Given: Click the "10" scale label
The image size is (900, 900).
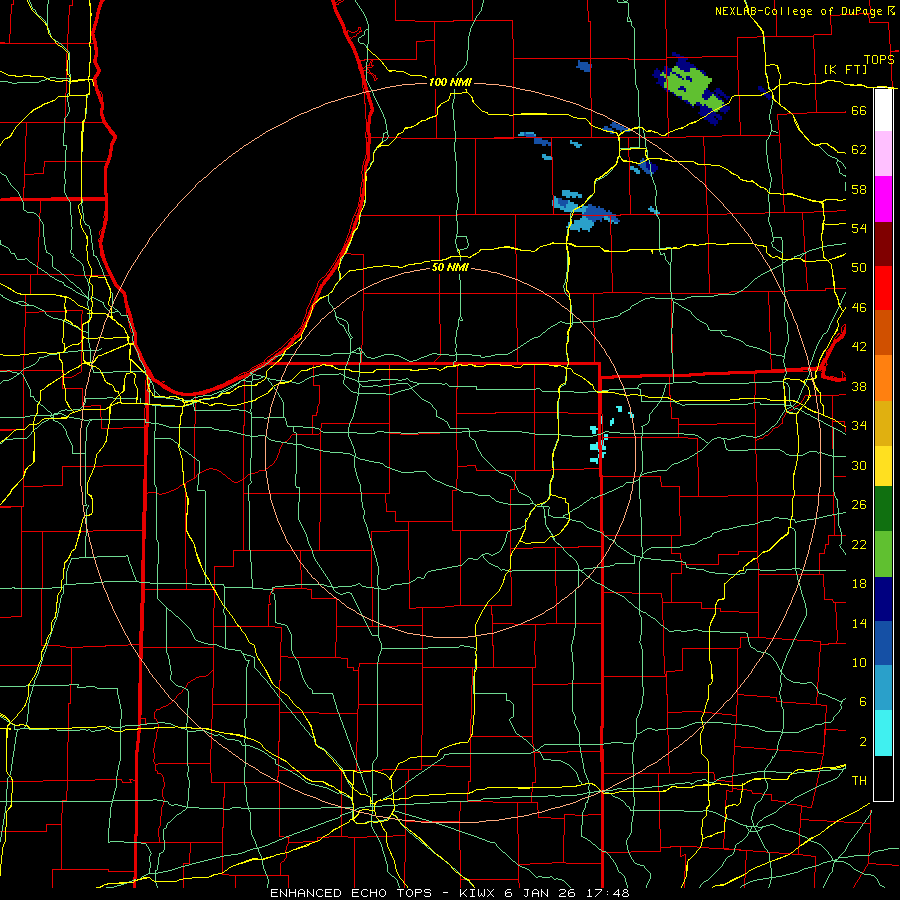Looking at the screenshot, I should coord(859,663).
